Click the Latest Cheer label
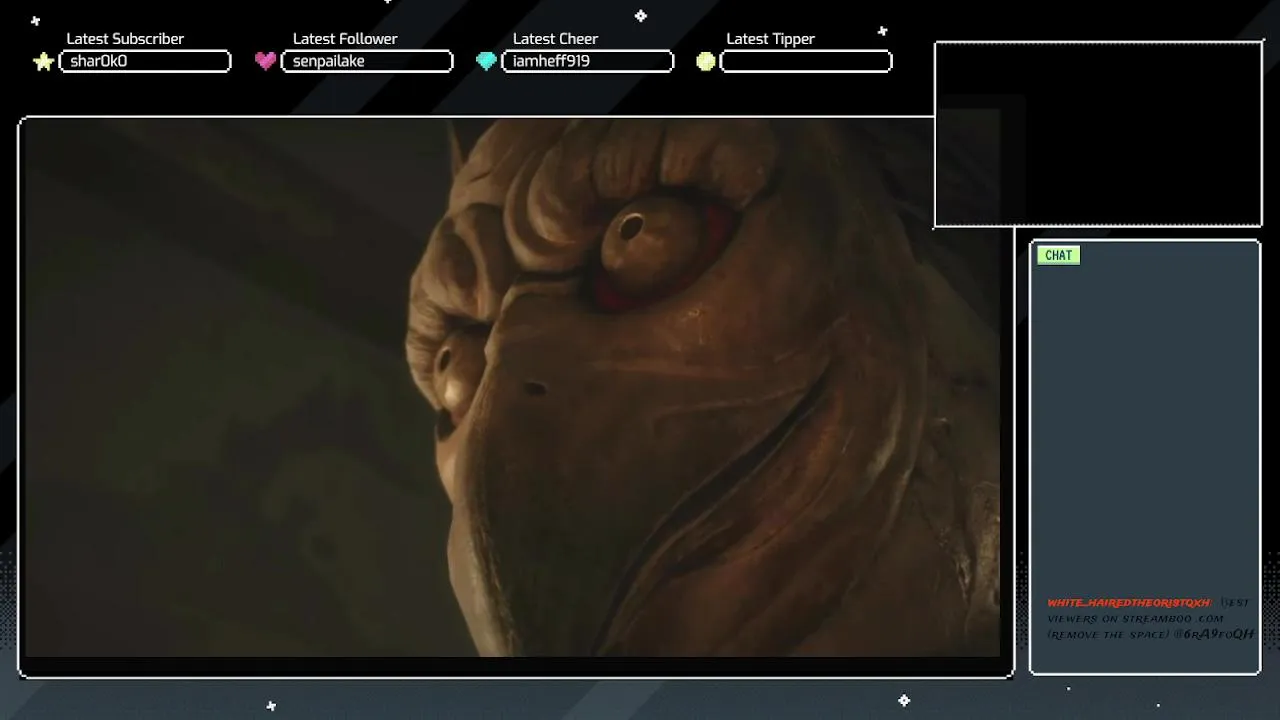The height and width of the screenshot is (720, 1280). click(x=555, y=39)
